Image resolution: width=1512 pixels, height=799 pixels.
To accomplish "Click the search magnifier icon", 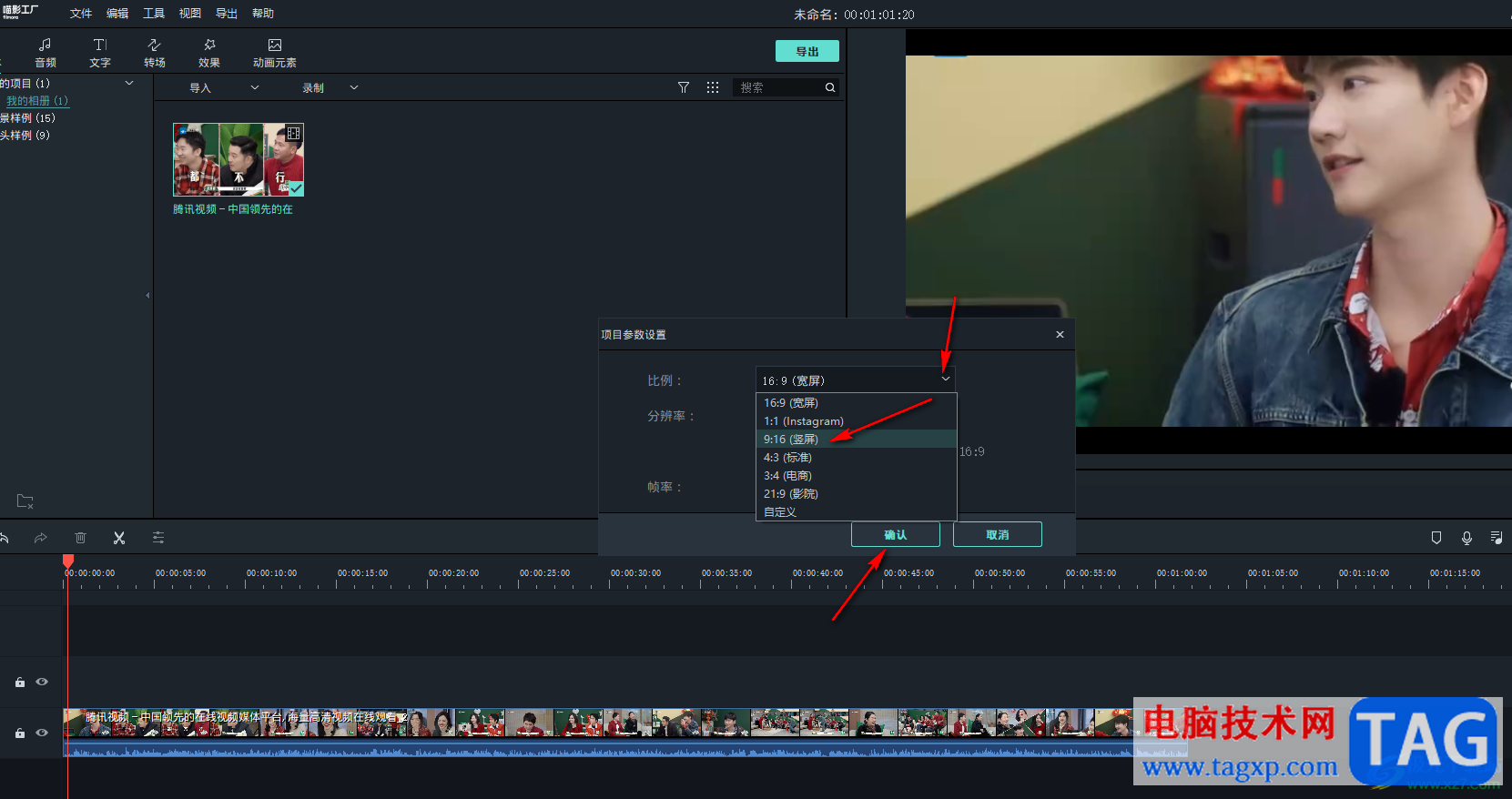I will click(830, 87).
